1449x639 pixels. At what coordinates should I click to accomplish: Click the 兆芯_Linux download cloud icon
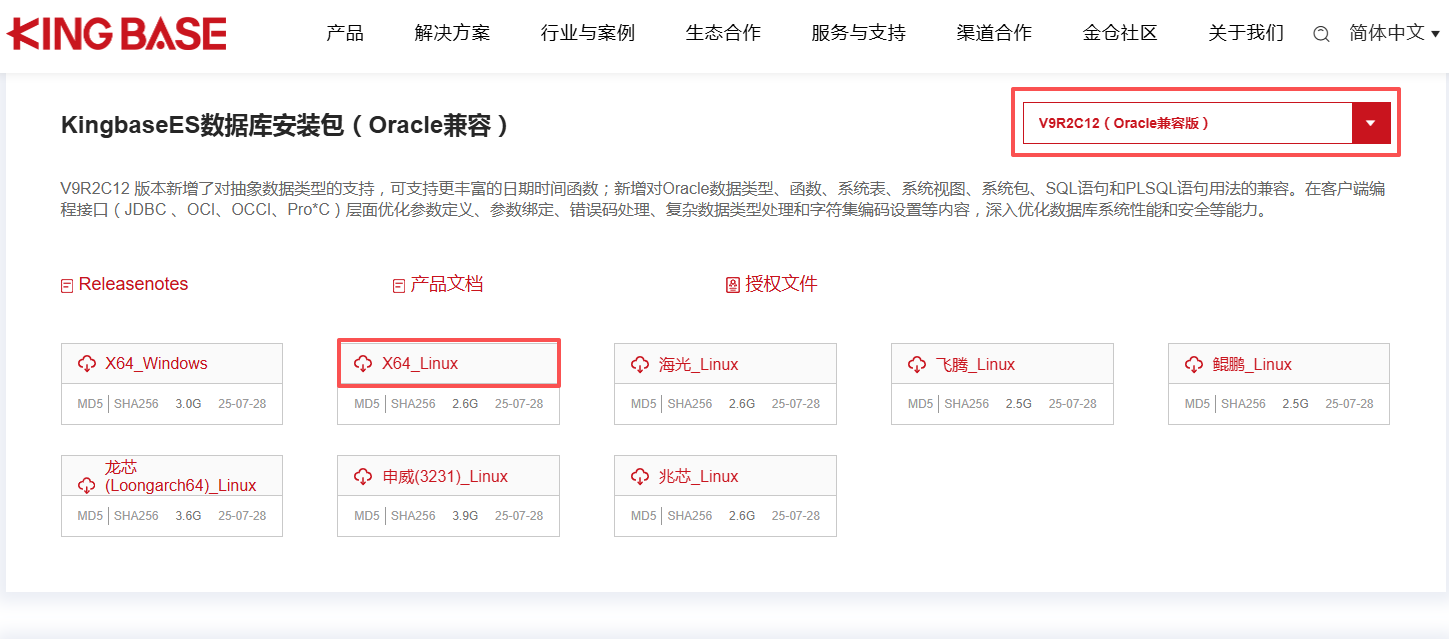click(640, 477)
